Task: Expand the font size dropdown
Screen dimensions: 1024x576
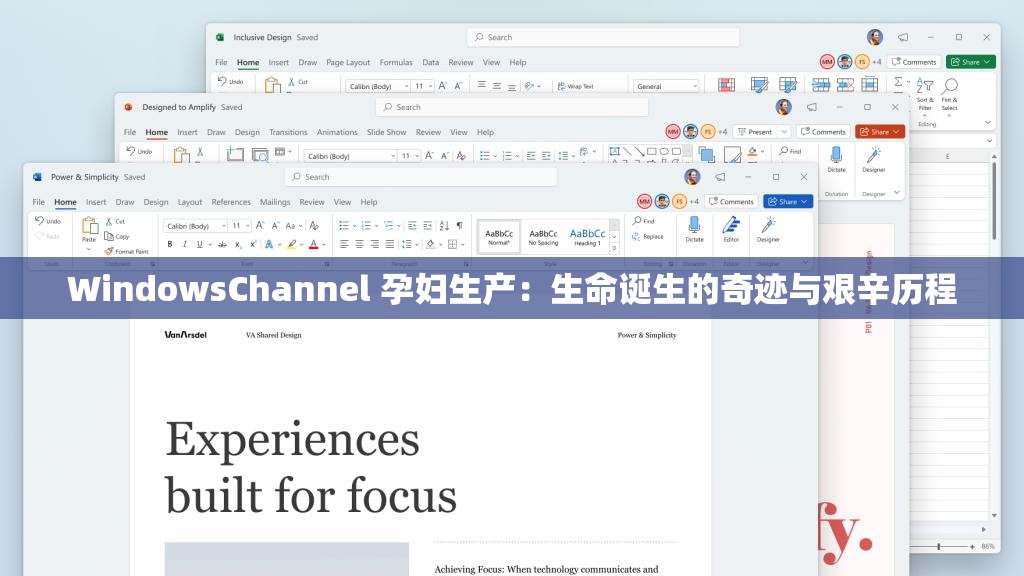Action: (247, 224)
